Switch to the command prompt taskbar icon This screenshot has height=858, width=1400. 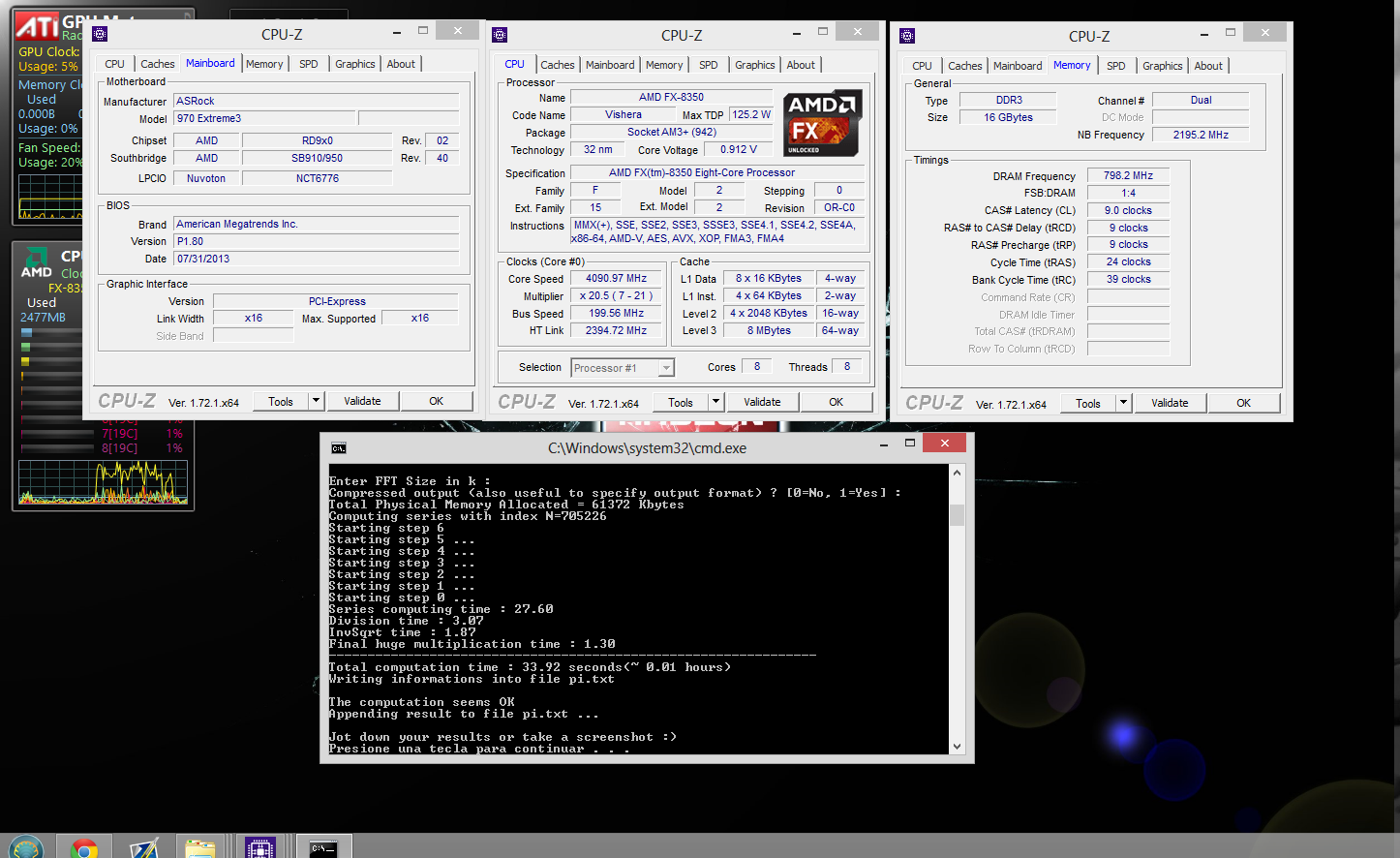click(x=323, y=848)
